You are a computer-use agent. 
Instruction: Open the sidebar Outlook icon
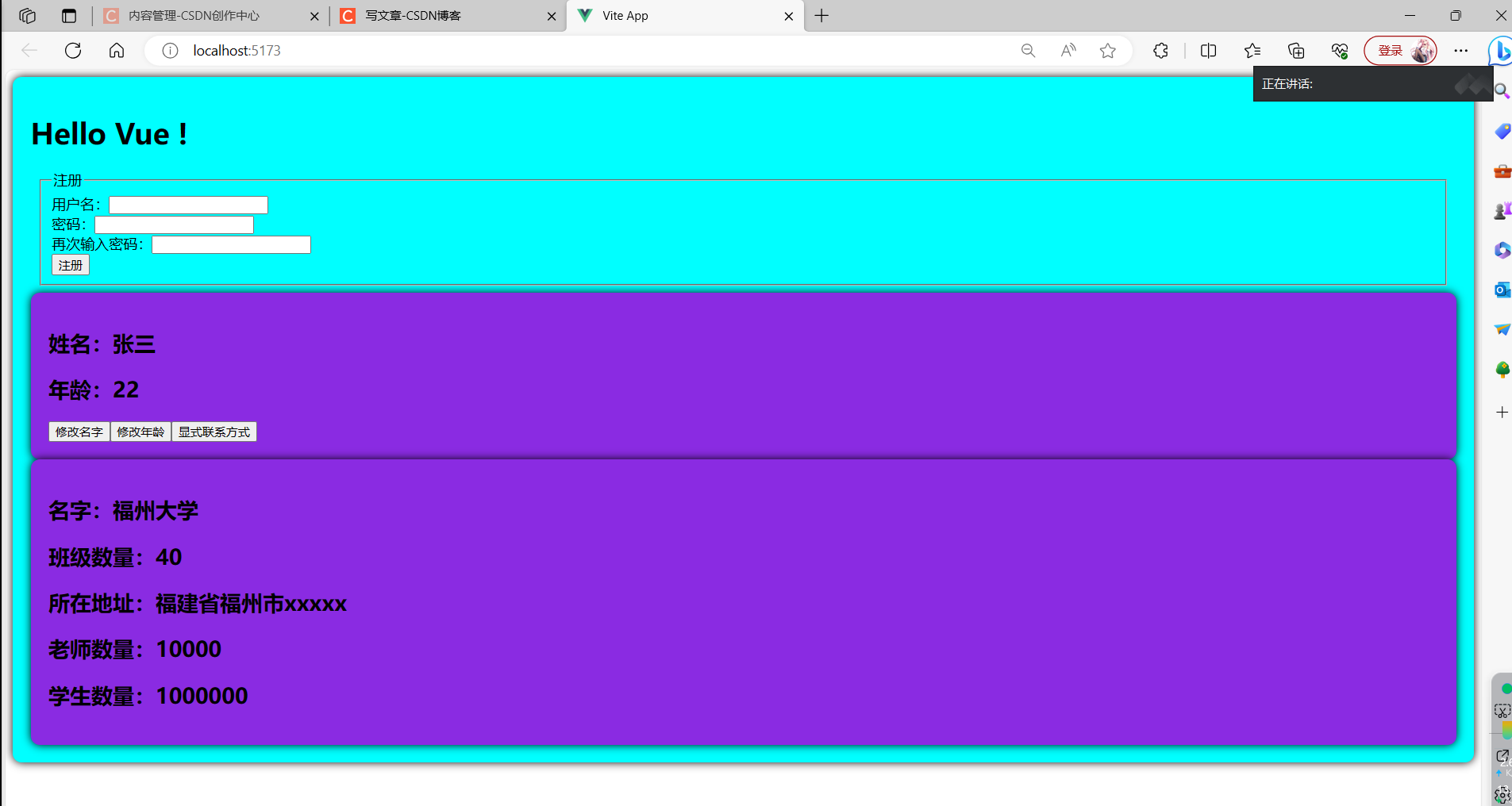tap(1502, 290)
